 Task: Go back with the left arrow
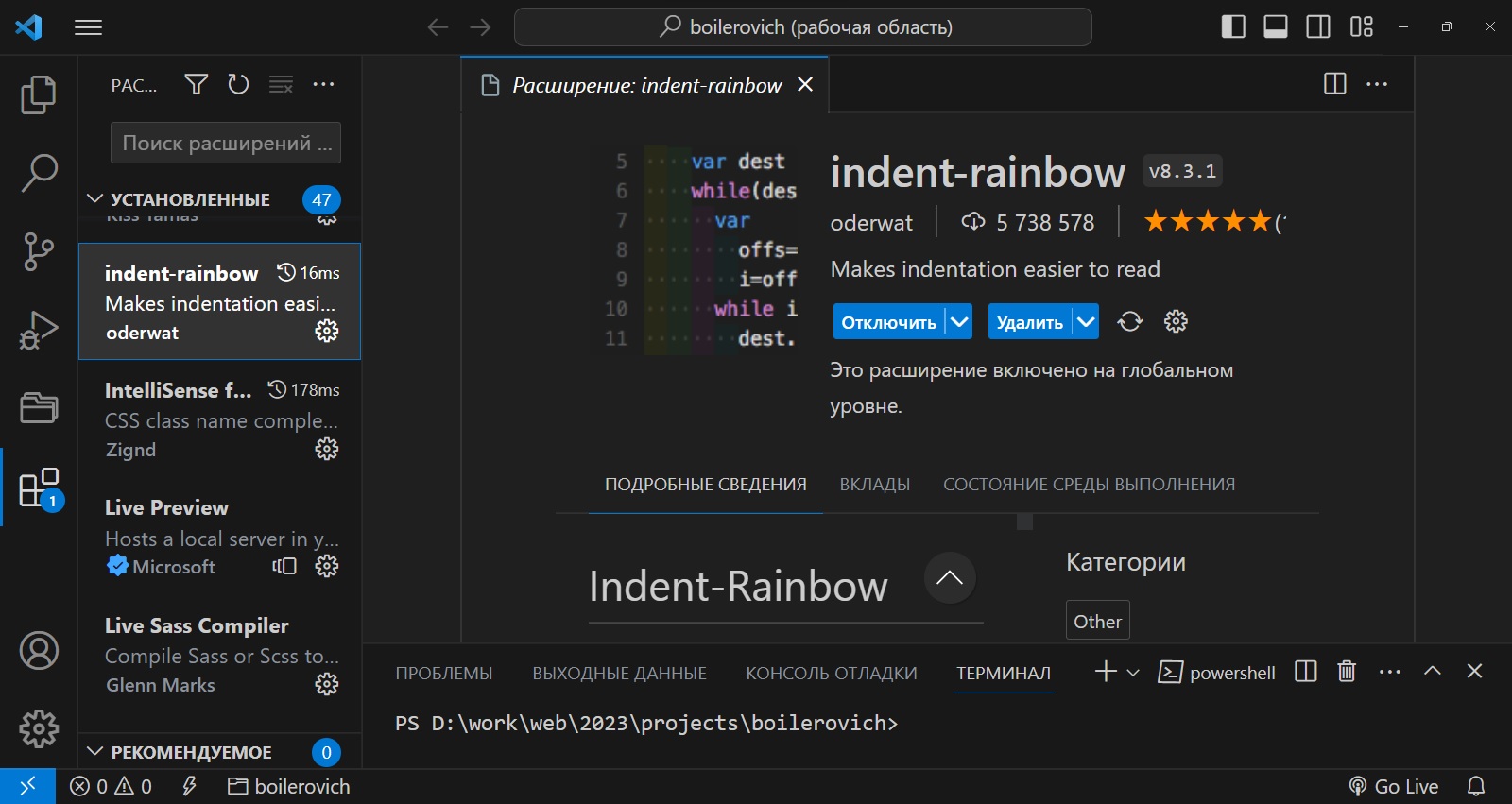click(x=438, y=27)
